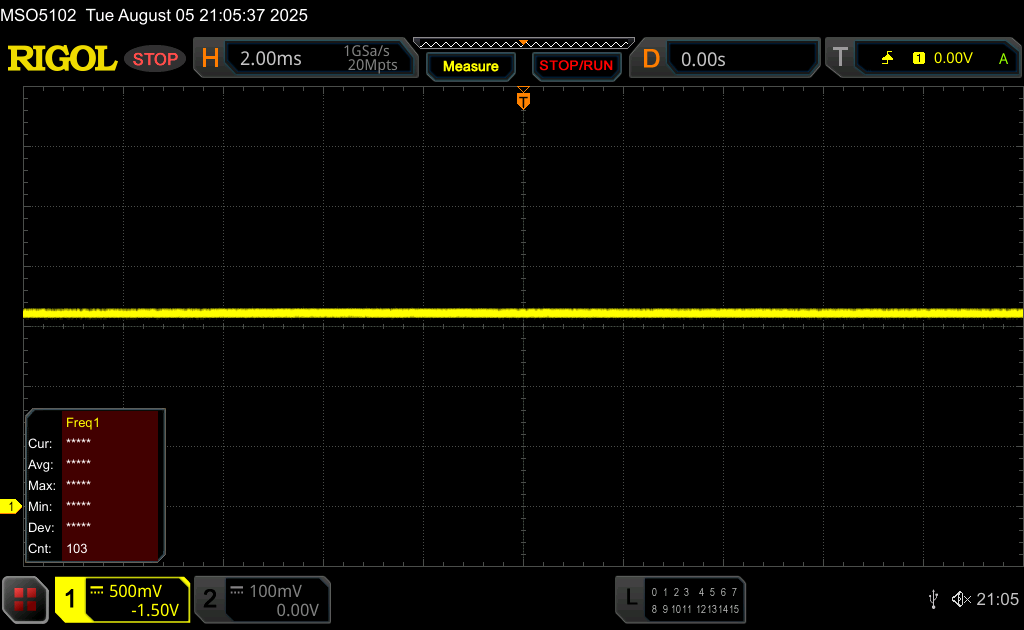
Task: Click the red STOP status badge
Action: [x=155, y=59]
